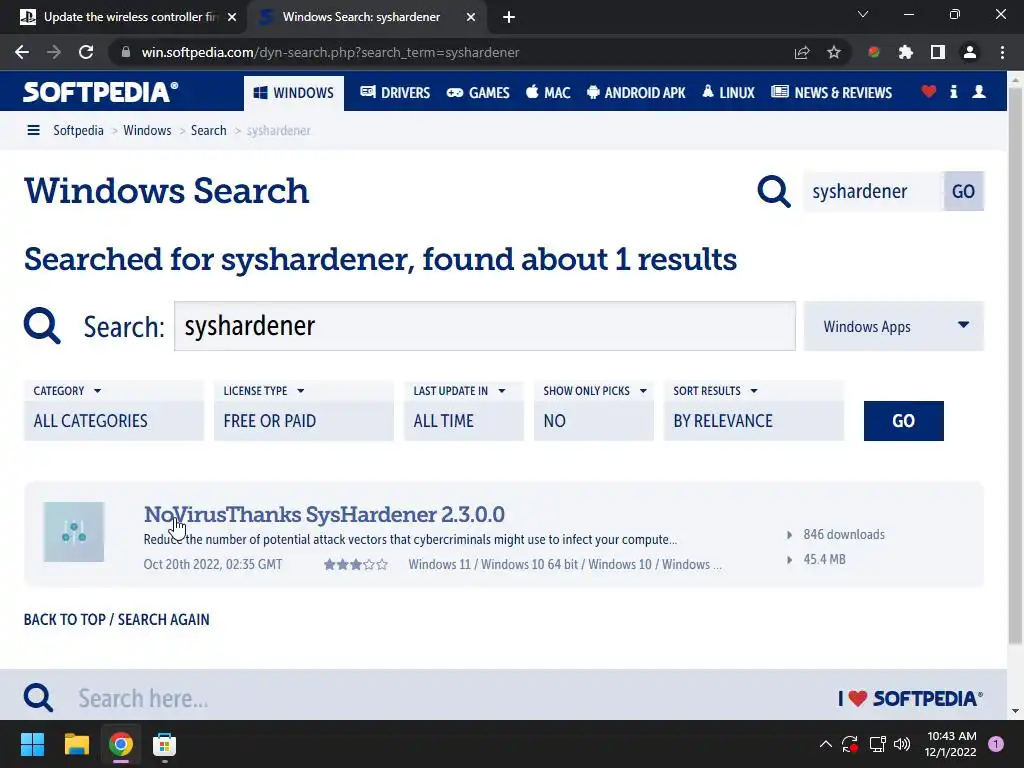Open the Android APK section
The image size is (1024, 768).
636,93
